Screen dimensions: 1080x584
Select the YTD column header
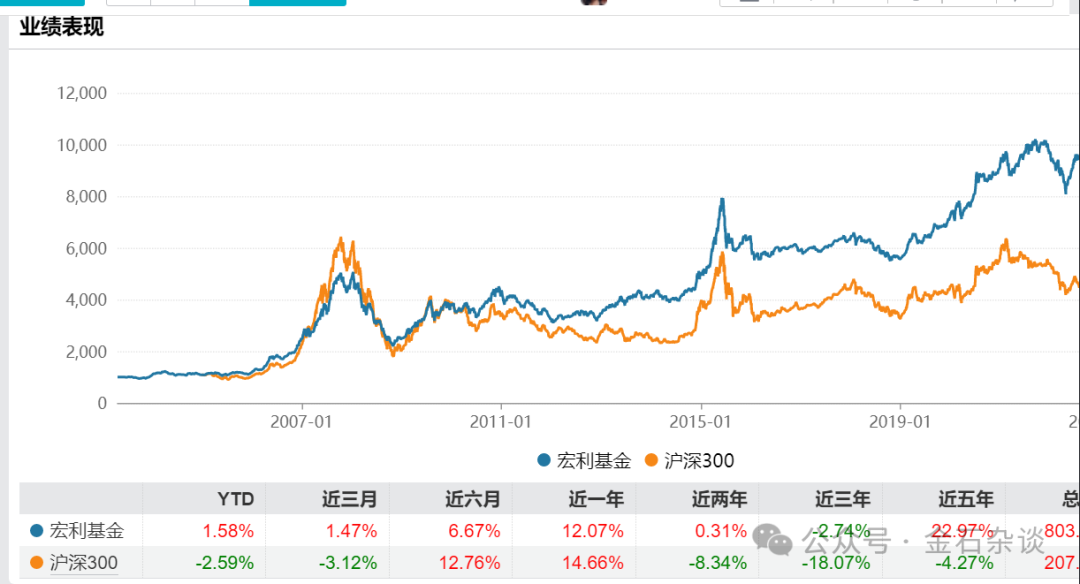pyautogui.click(x=236, y=498)
